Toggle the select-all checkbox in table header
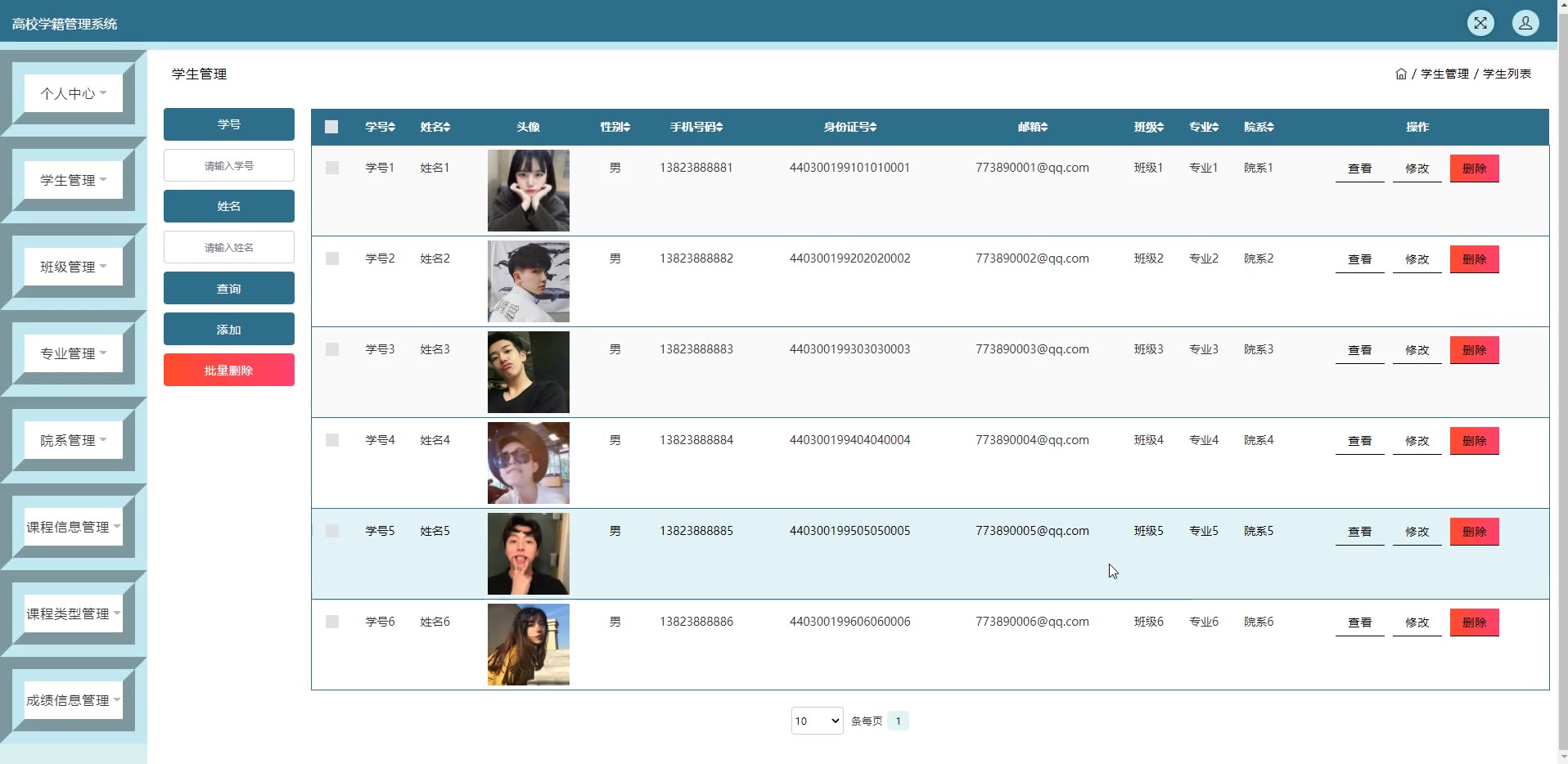Image resolution: width=1568 pixels, height=764 pixels. pos(331,127)
